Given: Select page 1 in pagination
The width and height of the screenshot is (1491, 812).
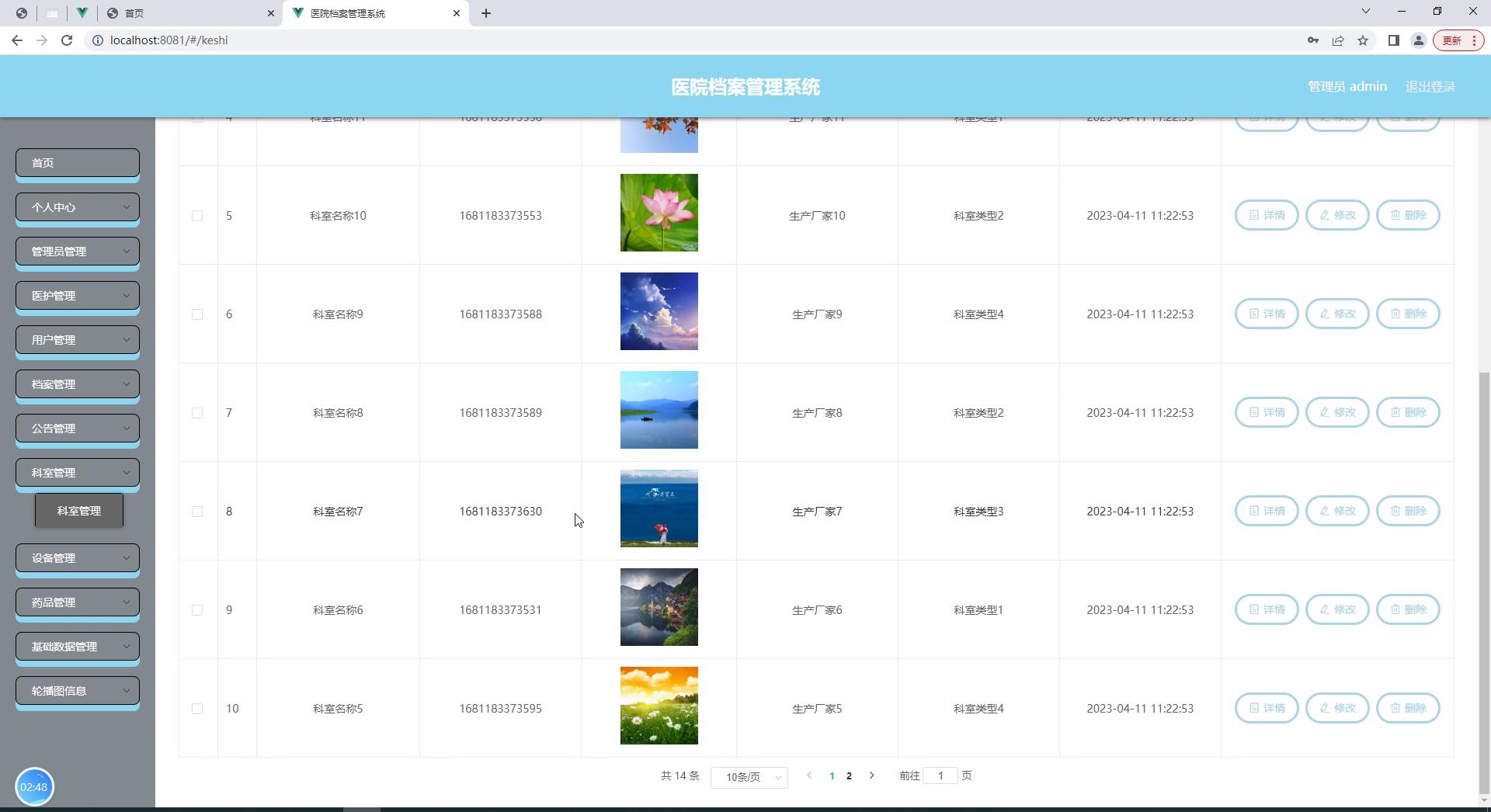Looking at the screenshot, I should (x=832, y=776).
